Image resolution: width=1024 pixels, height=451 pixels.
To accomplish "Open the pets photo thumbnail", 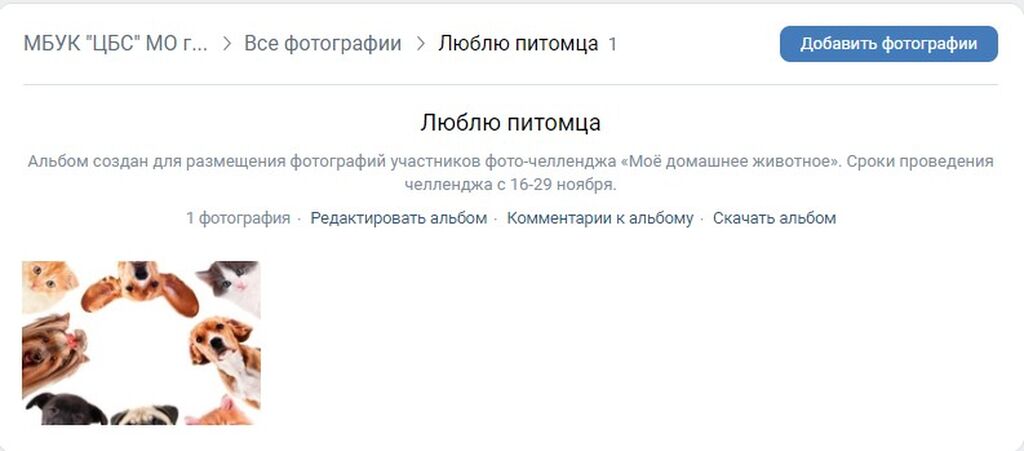I will (x=141, y=343).
